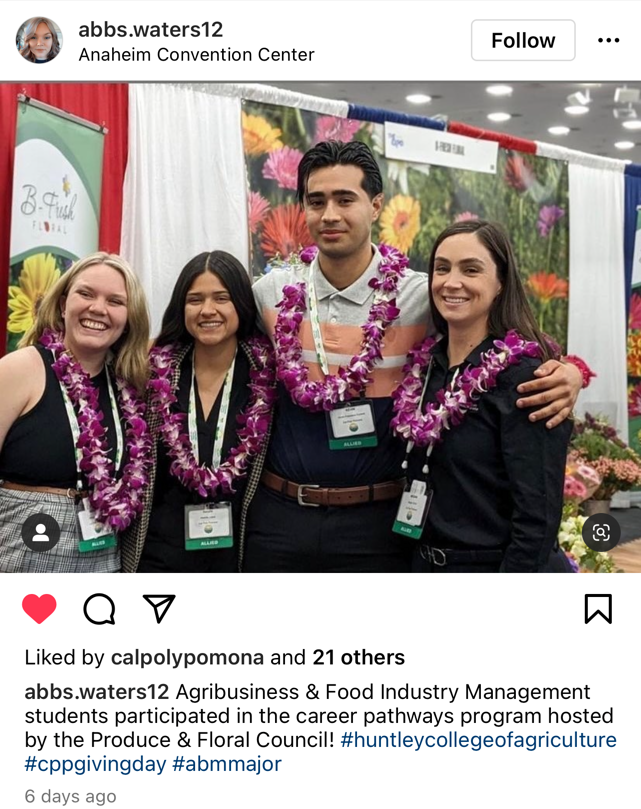Tap the 6 days ago timestamp

coord(71,796)
